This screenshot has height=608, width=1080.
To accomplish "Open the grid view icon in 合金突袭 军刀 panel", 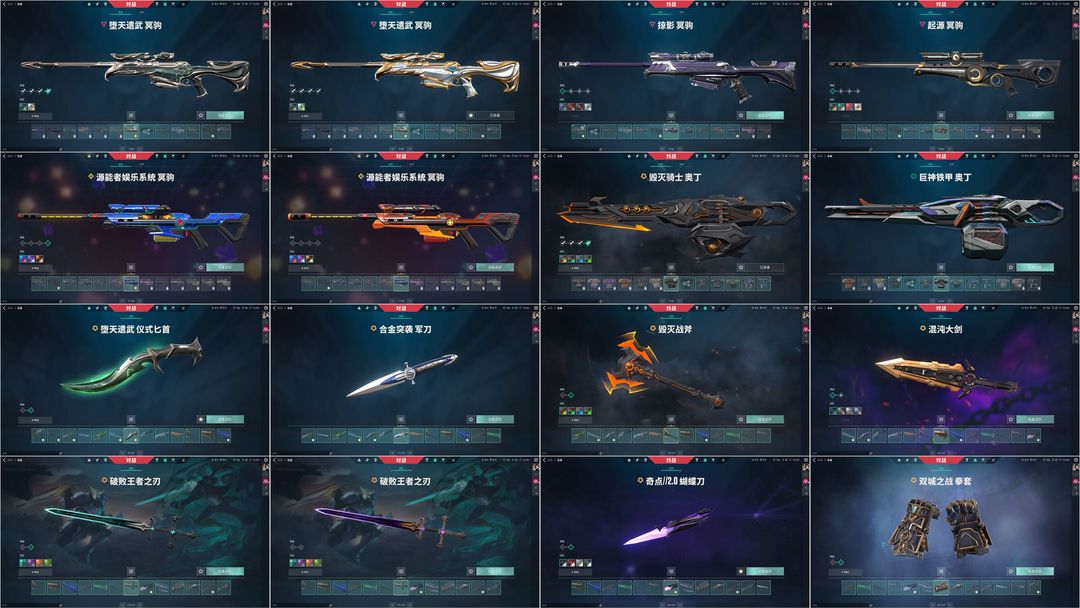I will coord(401,419).
